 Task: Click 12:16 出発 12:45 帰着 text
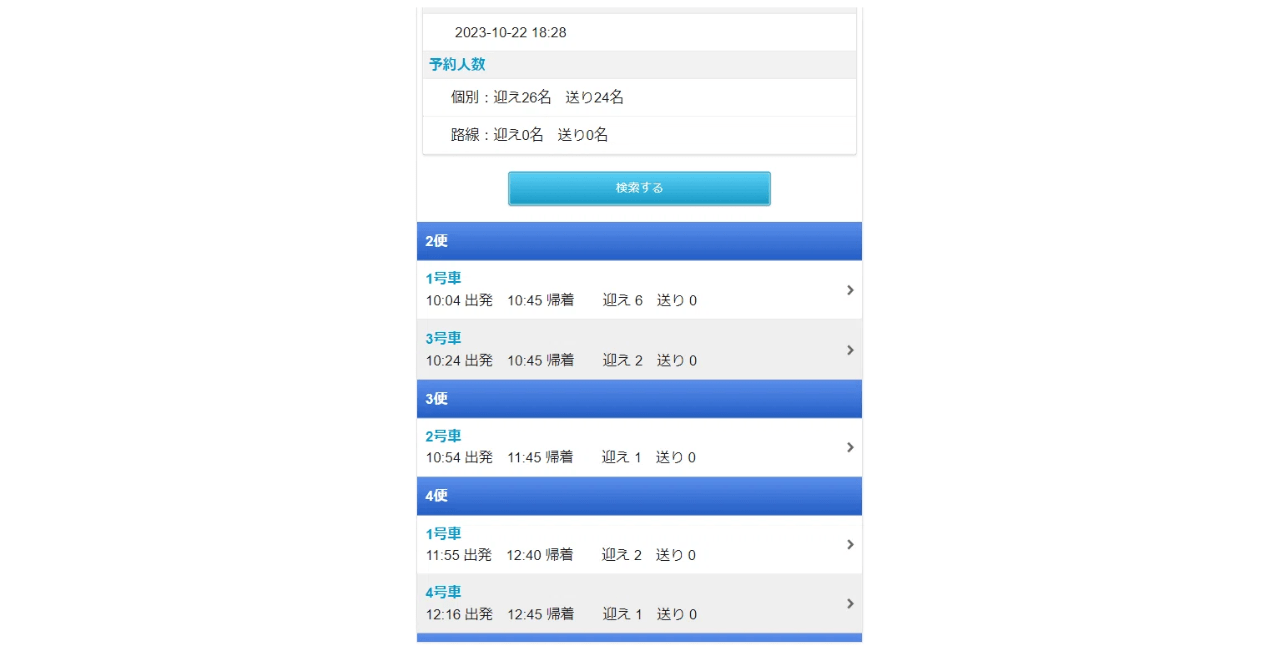tap(500, 615)
